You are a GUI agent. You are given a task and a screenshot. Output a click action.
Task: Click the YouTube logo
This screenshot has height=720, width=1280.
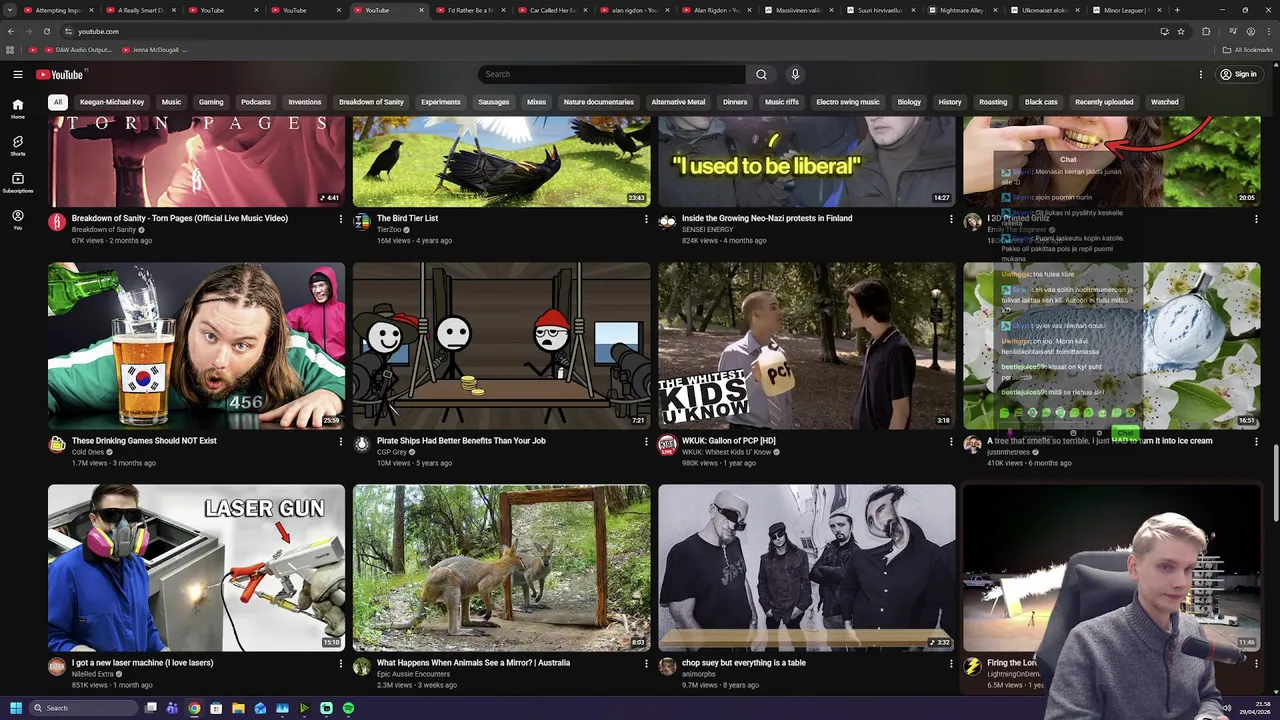pyautogui.click(x=60, y=74)
